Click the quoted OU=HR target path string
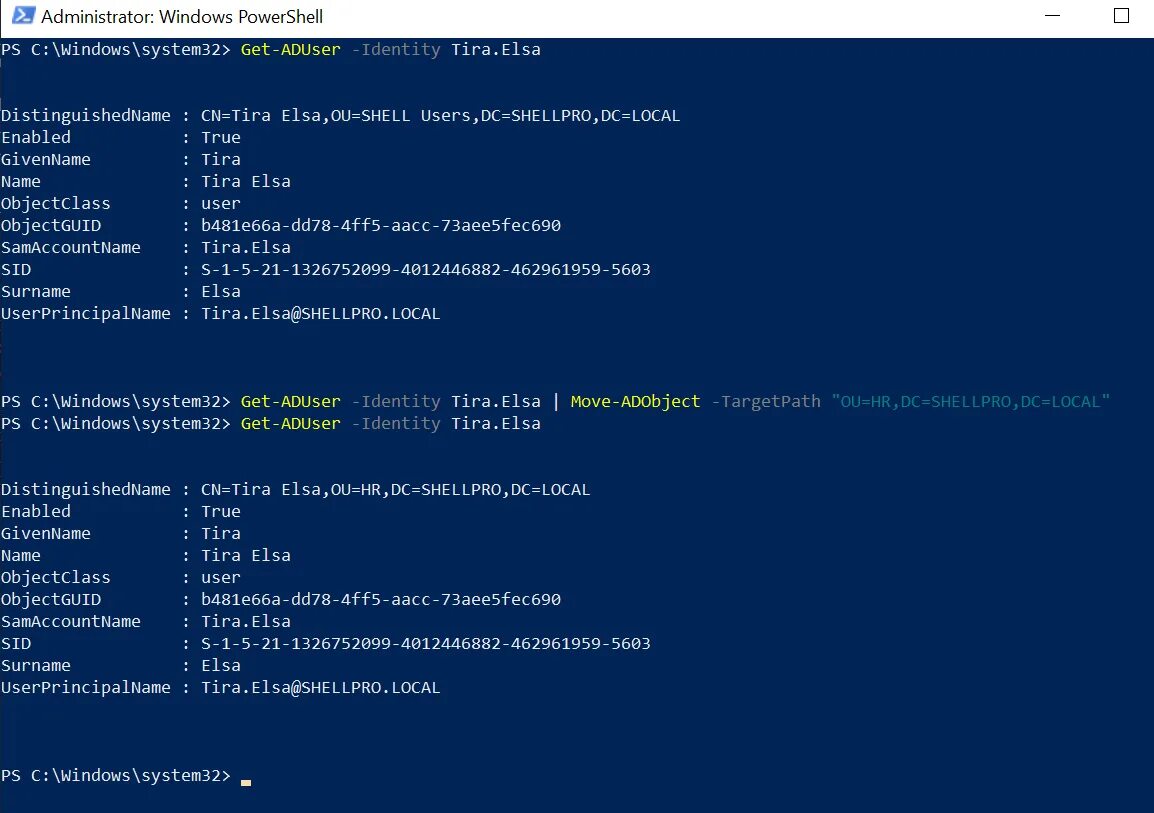This screenshot has height=813, width=1154. pos(970,401)
